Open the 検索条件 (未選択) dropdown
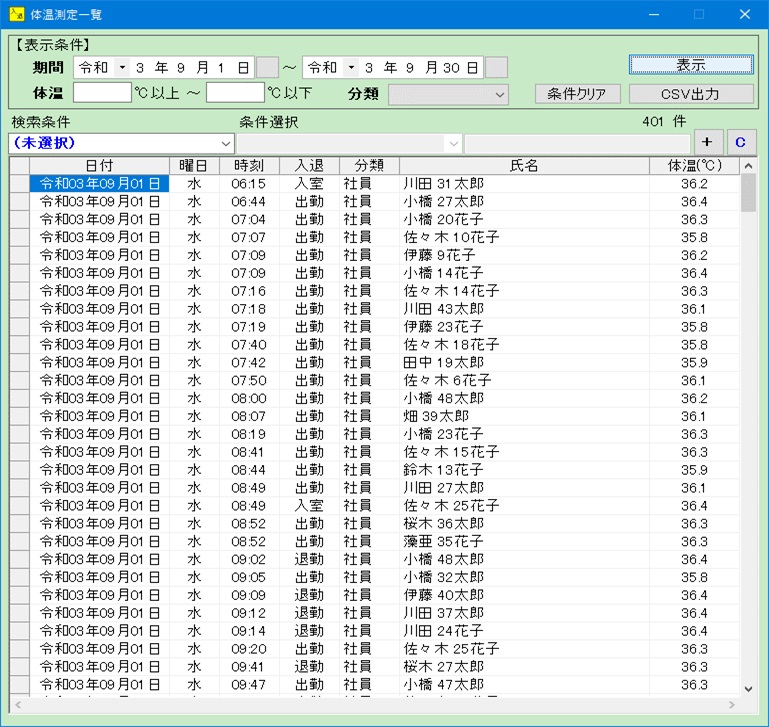 click(x=226, y=143)
